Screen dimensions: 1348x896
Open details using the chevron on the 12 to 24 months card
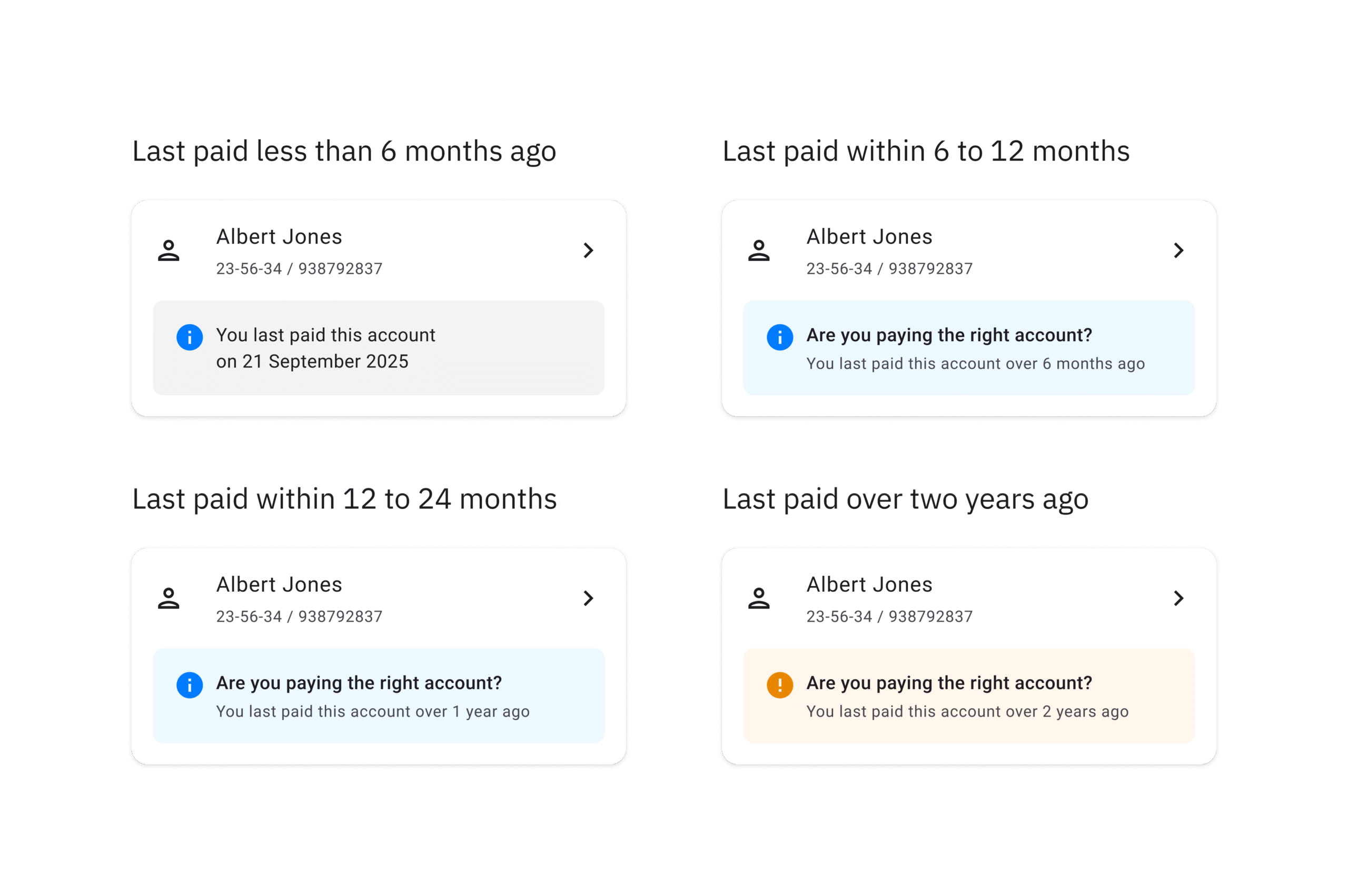point(589,598)
